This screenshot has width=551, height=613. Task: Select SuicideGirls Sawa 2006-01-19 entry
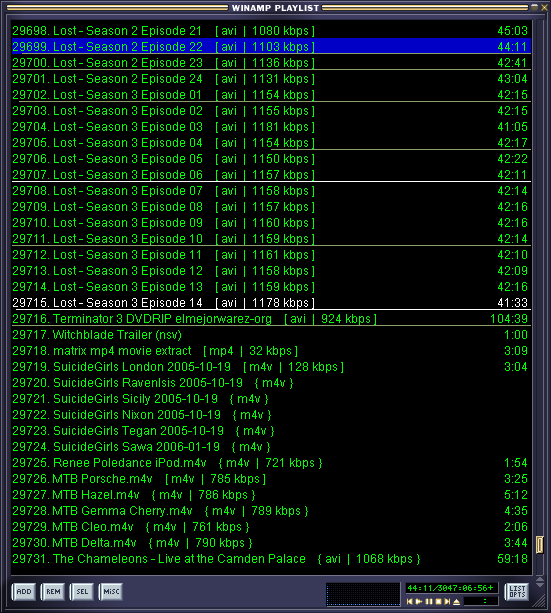click(x=271, y=447)
